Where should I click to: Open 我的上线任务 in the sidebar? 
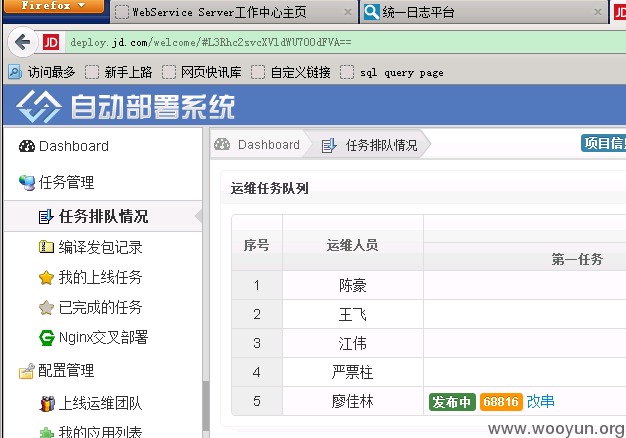pos(101,277)
